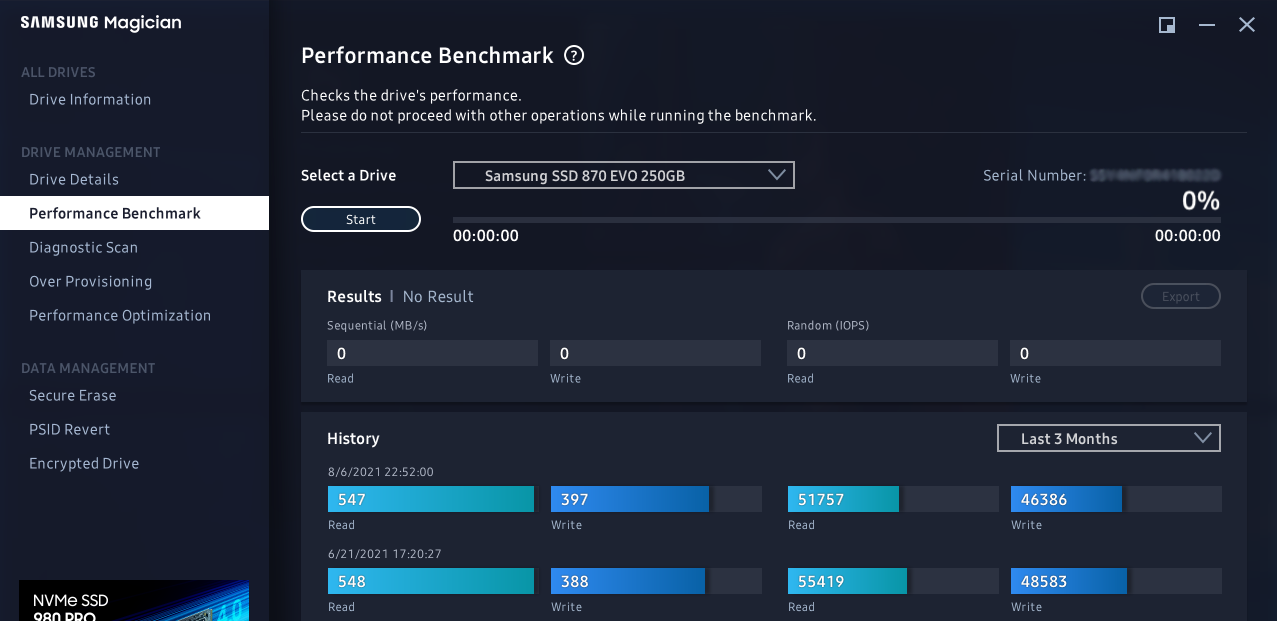
Task: Open the Encrypted Drive page
Action: point(84,463)
